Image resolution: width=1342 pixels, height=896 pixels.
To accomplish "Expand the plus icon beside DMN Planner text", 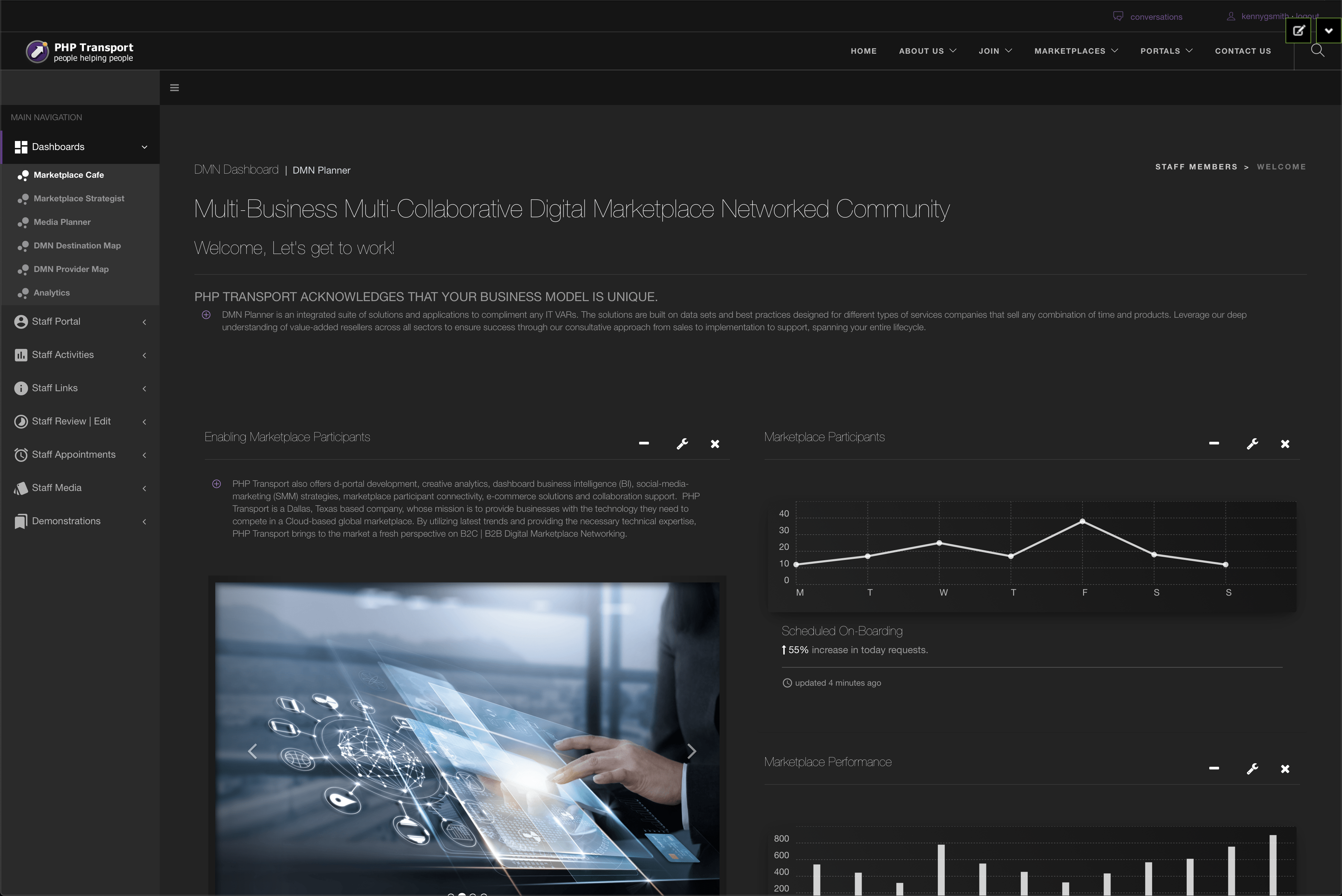I will [206, 315].
